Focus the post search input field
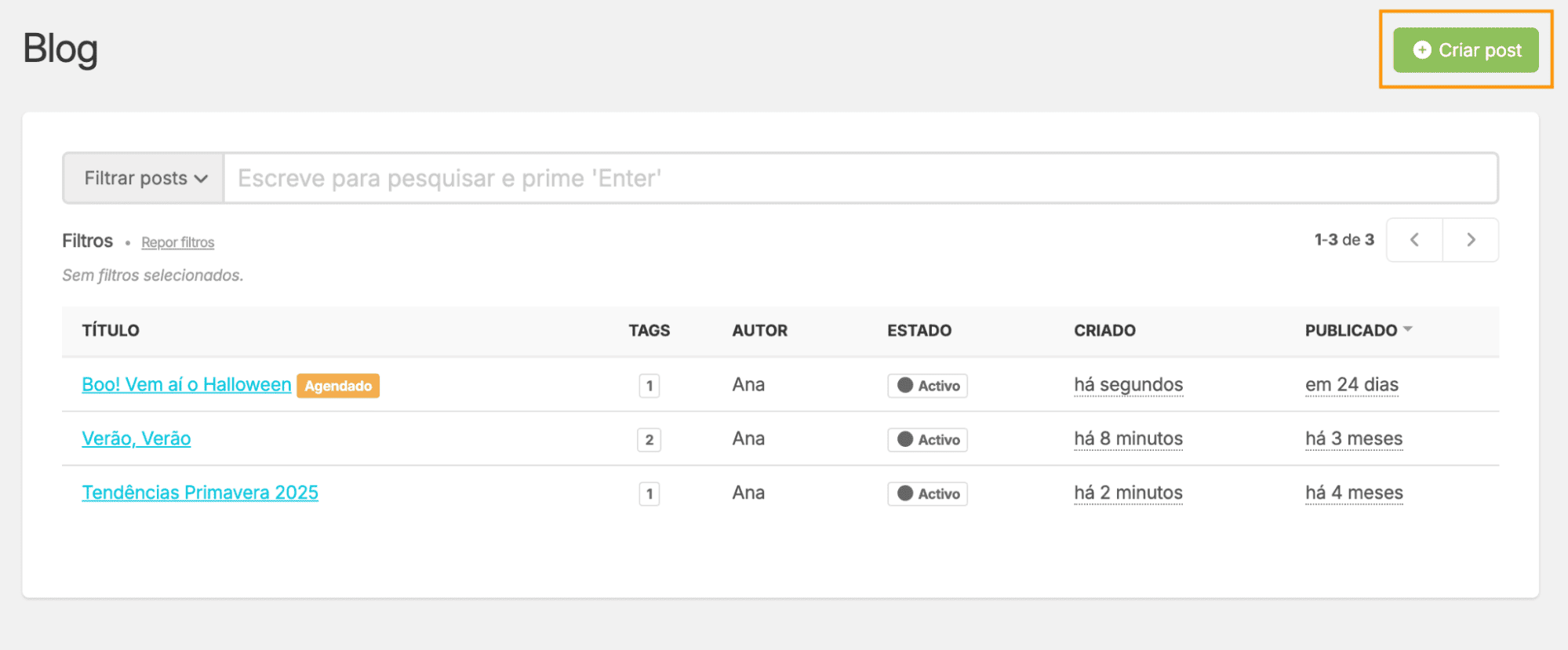 [x=860, y=178]
